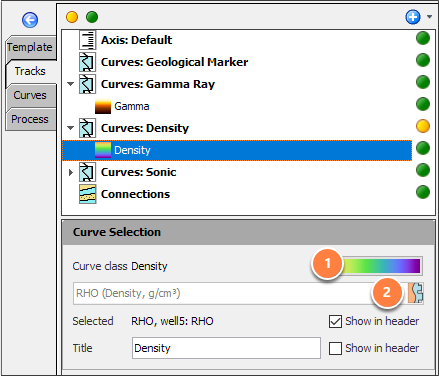Screen dimensions: 439x376
Task: Toggle the green status of the Density curve
Action: pos(423,148)
